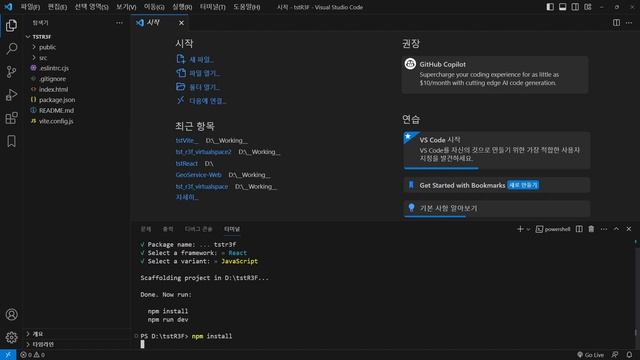This screenshot has width=640, height=360.
Task: Select the powershell terminal label
Action: pos(553,229)
